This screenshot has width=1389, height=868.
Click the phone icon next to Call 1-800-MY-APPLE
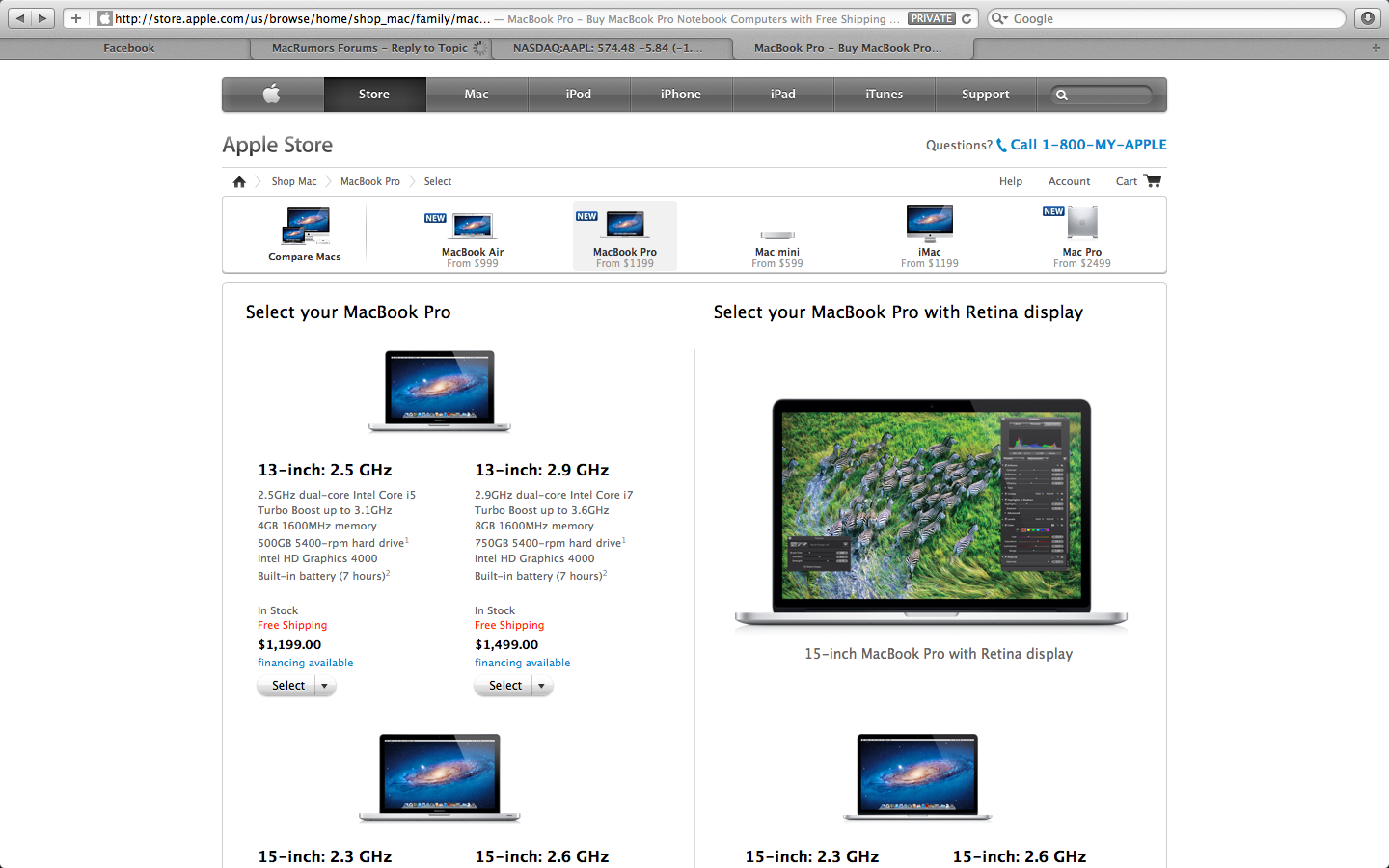tap(1001, 146)
